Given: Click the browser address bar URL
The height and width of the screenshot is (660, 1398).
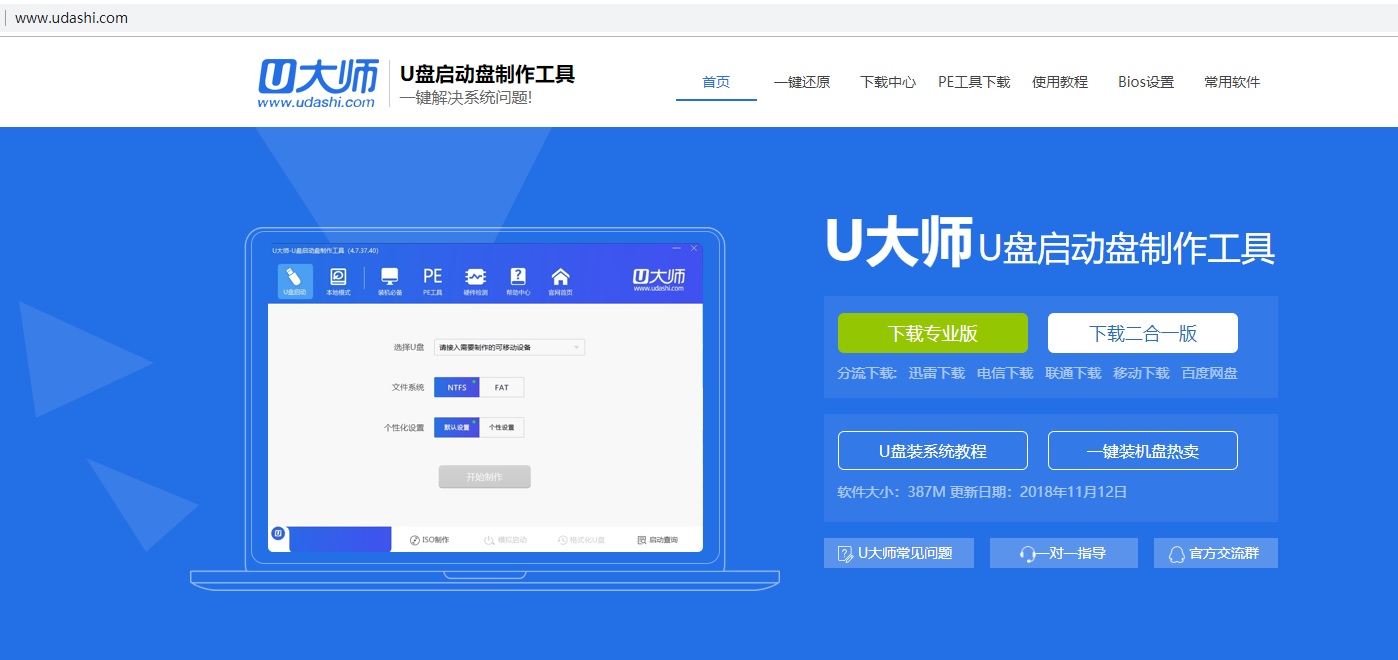Looking at the screenshot, I should tap(71, 18).
